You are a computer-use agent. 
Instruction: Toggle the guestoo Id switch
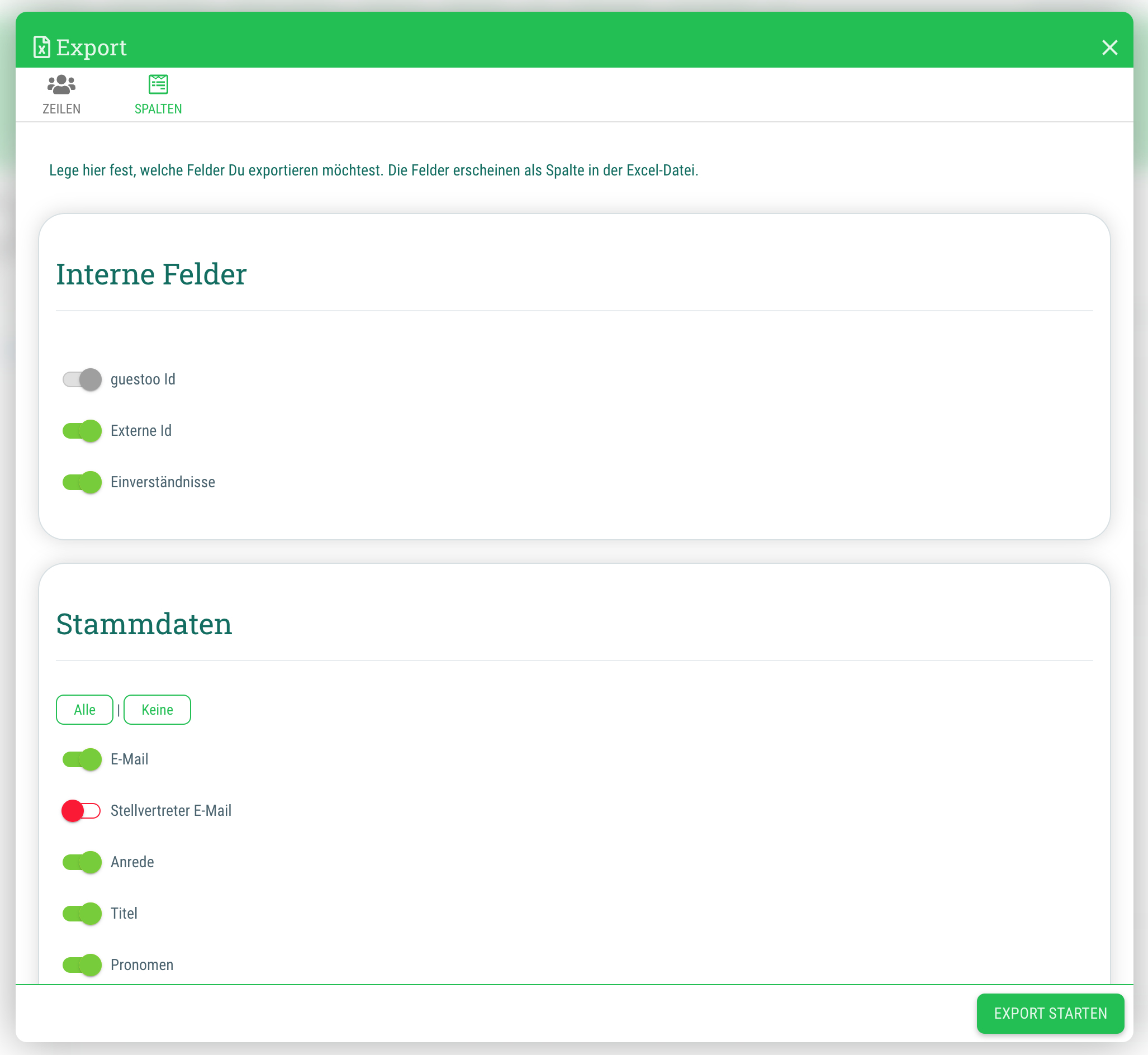pyautogui.click(x=82, y=379)
